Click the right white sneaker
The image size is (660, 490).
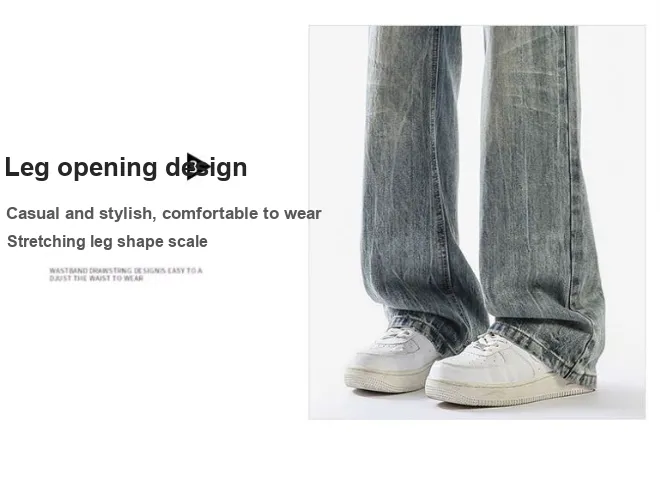pos(501,369)
